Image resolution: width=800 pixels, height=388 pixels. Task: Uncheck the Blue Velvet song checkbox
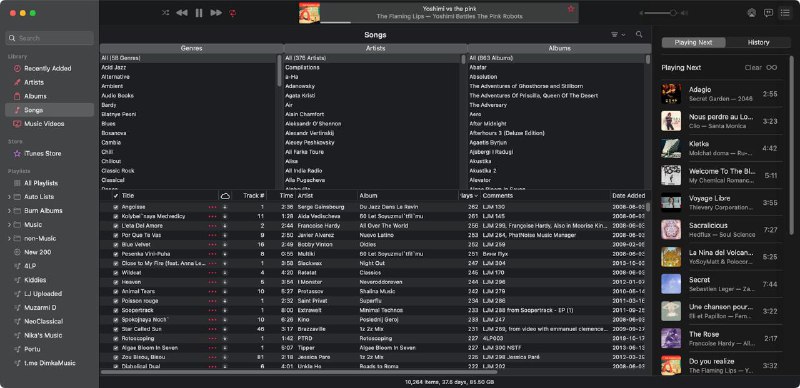pyautogui.click(x=116, y=245)
